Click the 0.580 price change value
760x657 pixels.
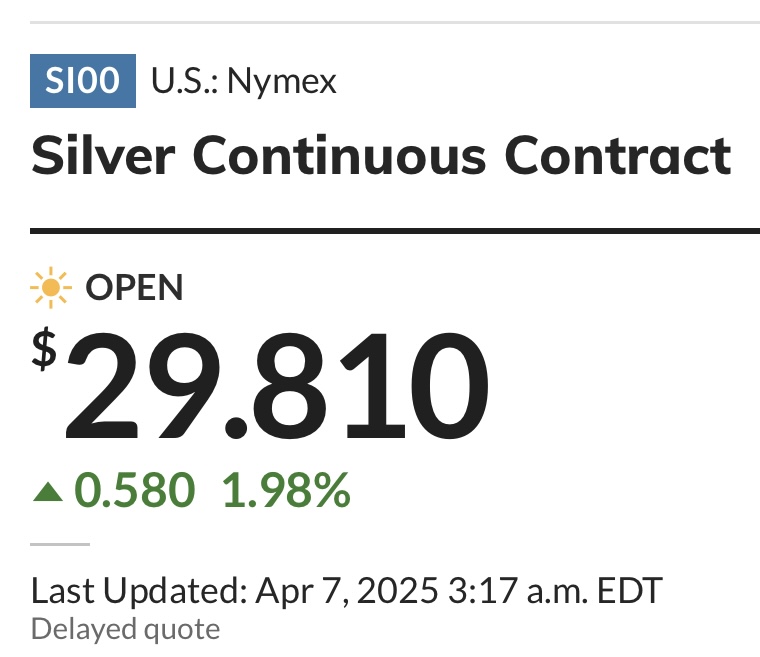(135, 491)
